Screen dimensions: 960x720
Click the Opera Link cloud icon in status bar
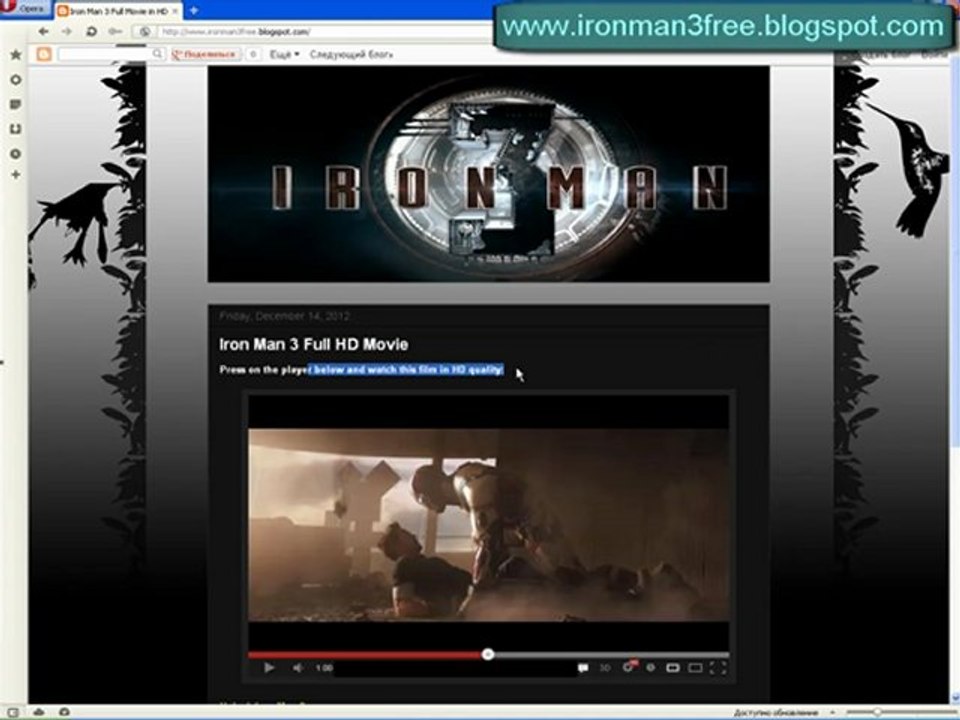pyautogui.click(x=39, y=712)
